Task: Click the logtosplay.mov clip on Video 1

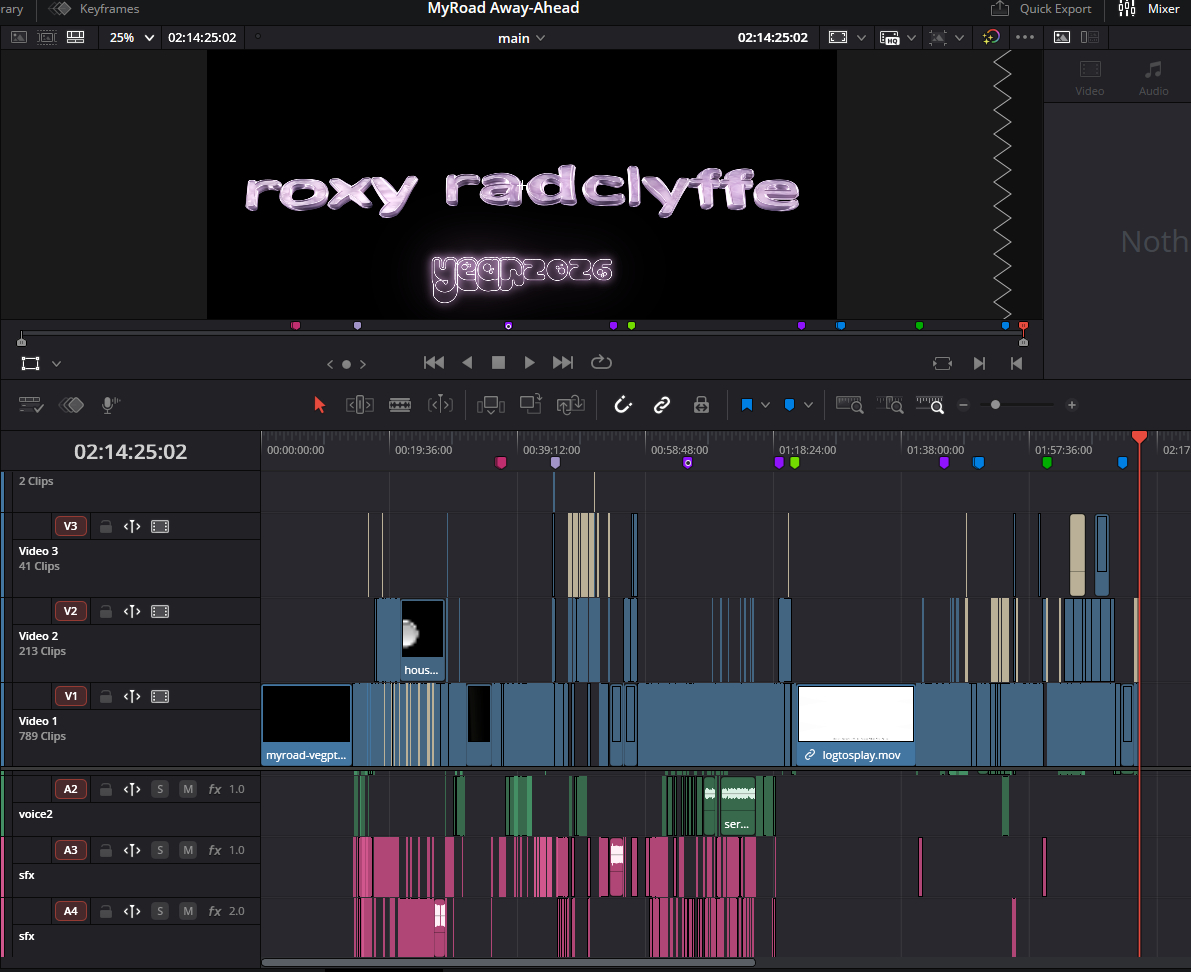Action: tap(855, 725)
